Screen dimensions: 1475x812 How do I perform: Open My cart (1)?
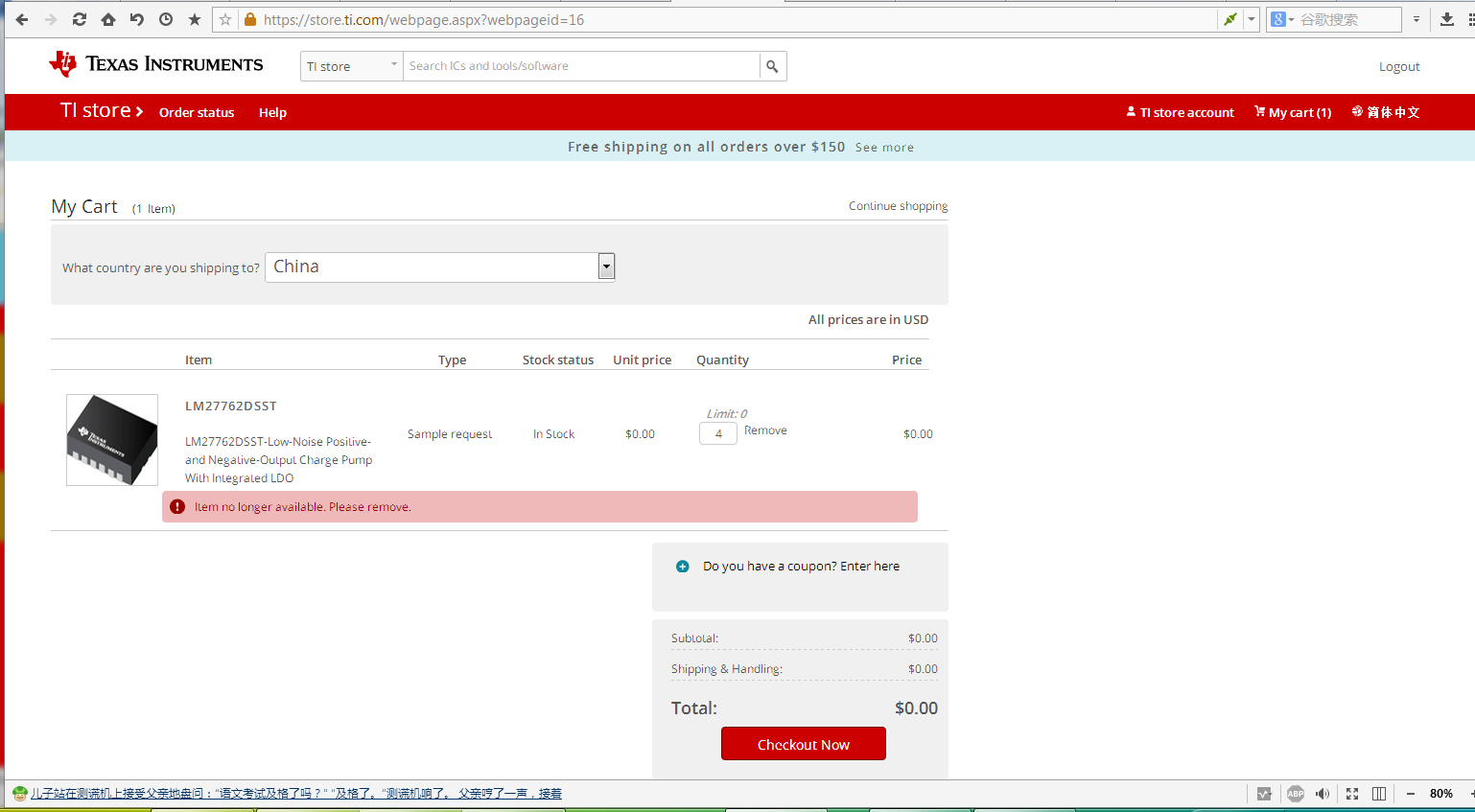click(x=1293, y=112)
